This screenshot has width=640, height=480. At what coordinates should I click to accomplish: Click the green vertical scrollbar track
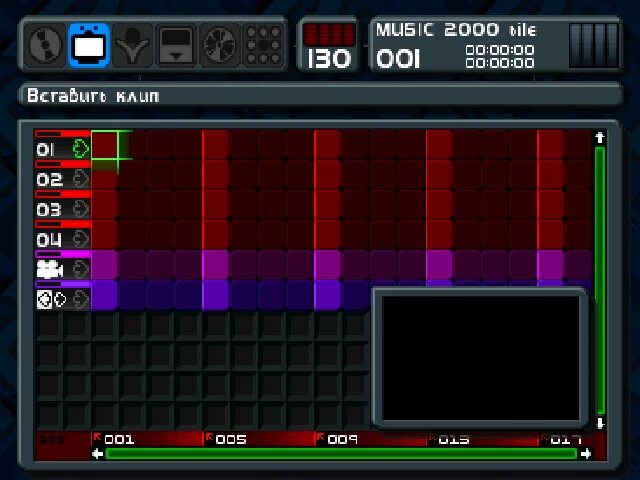600,281
